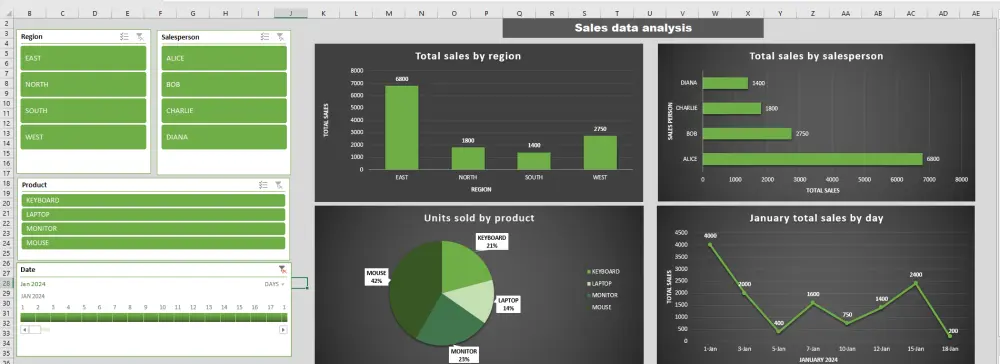The width and height of the screenshot is (1000, 364).
Task: Select day 15 on the Date timeline
Action: pos(239,317)
